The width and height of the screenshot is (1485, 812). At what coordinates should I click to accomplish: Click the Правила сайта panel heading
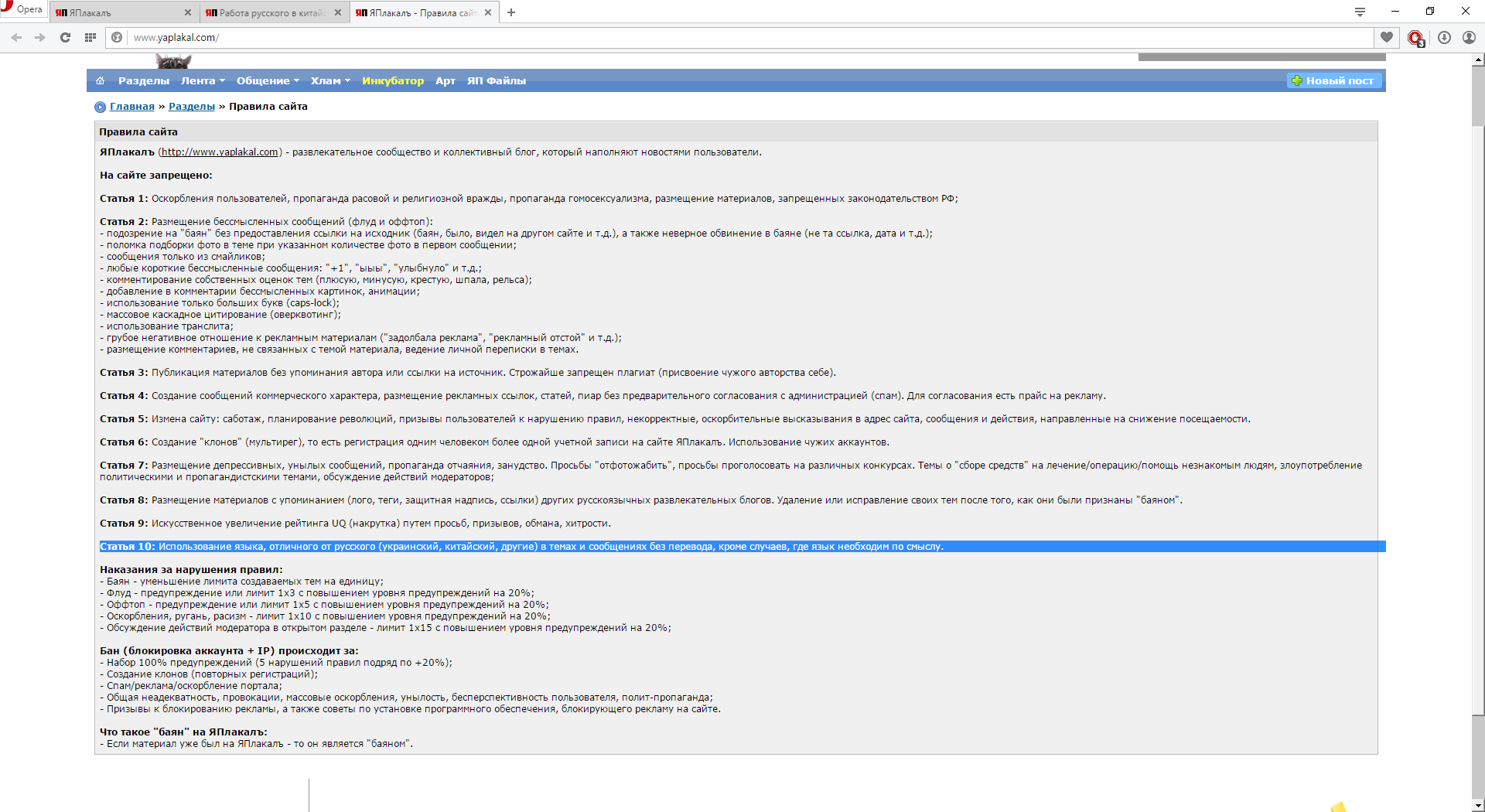coord(138,131)
